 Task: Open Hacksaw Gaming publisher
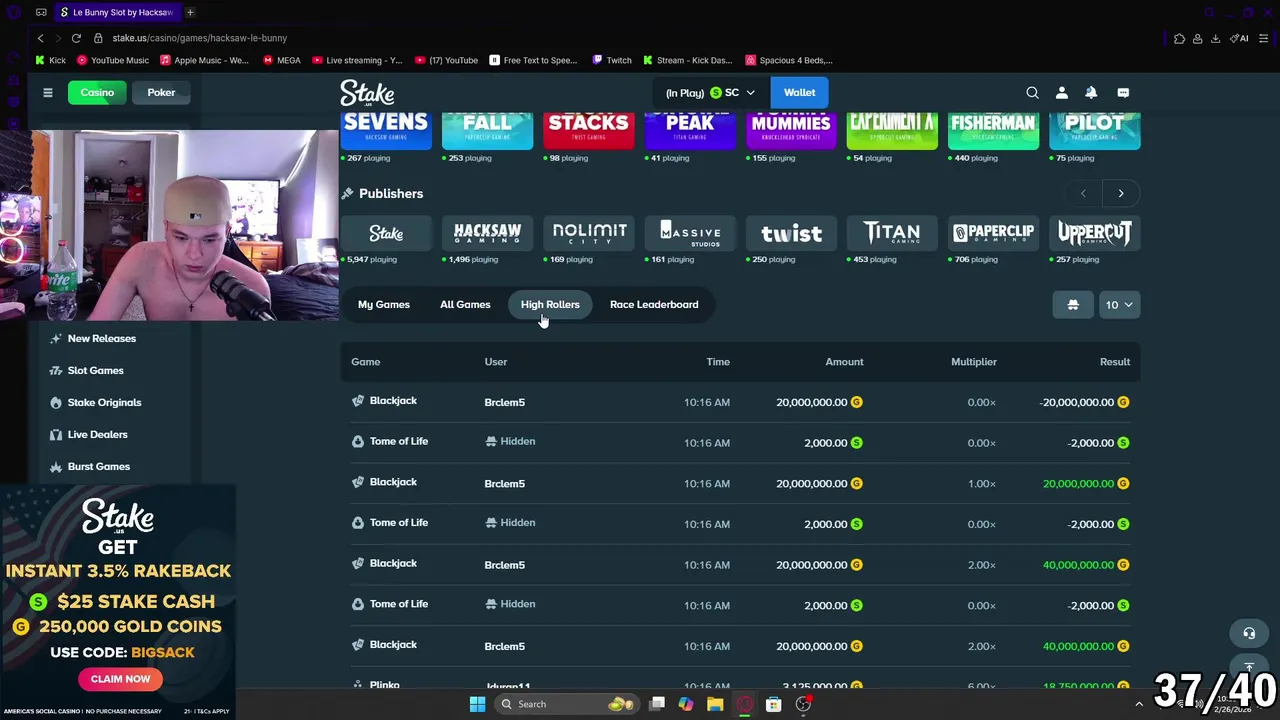487,233
